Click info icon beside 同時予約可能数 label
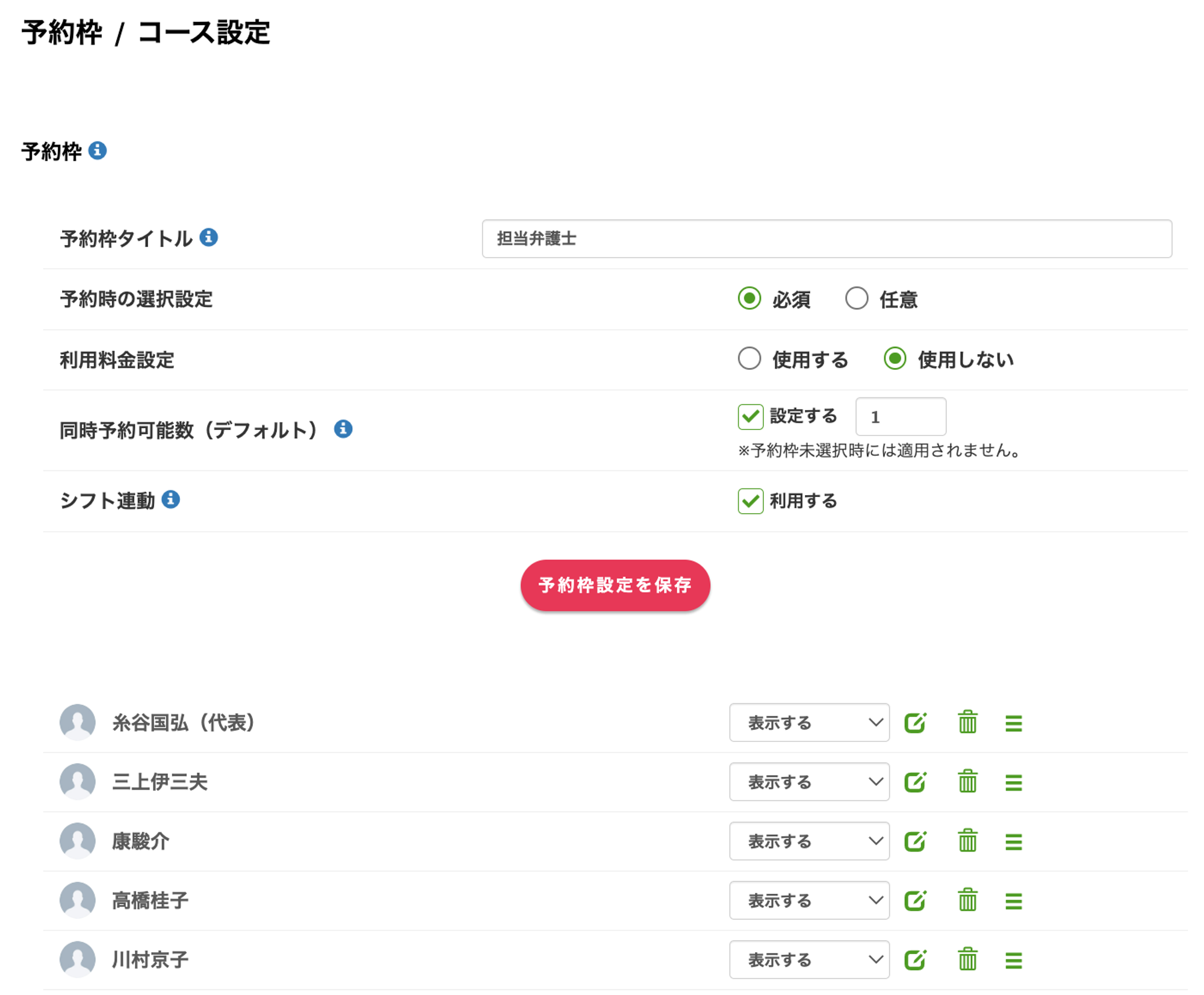1204x995 pixels. click(343, 429)
